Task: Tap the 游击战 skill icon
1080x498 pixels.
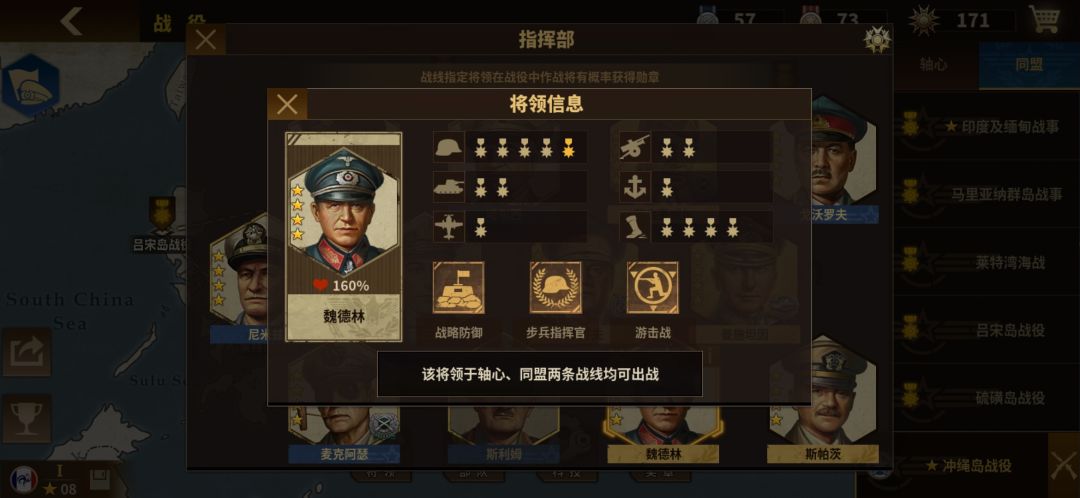Action: click(x=652, y=287)
